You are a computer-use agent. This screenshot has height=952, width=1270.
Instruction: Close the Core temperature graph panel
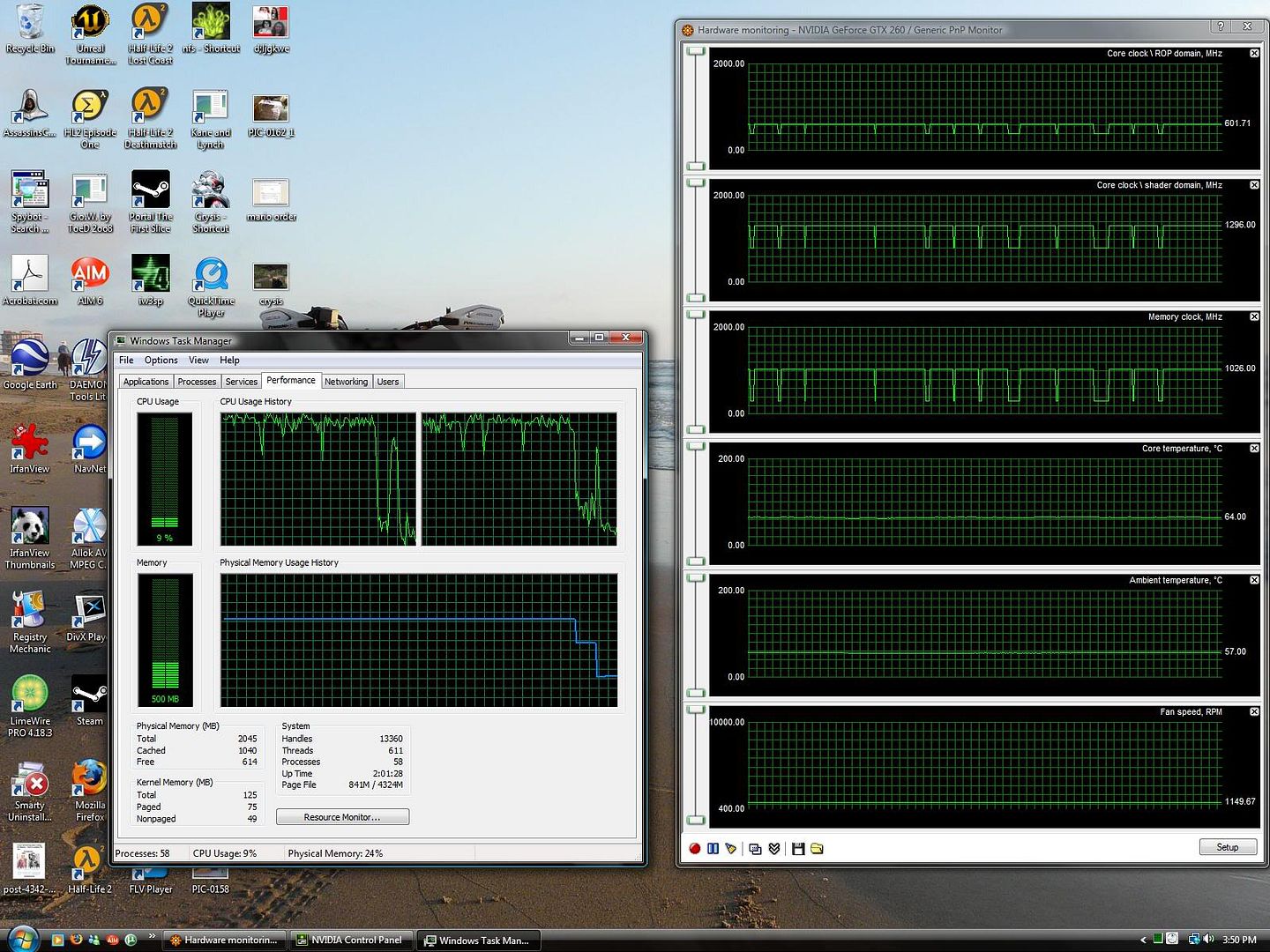pyautogui.click(x=1254, y=449)
